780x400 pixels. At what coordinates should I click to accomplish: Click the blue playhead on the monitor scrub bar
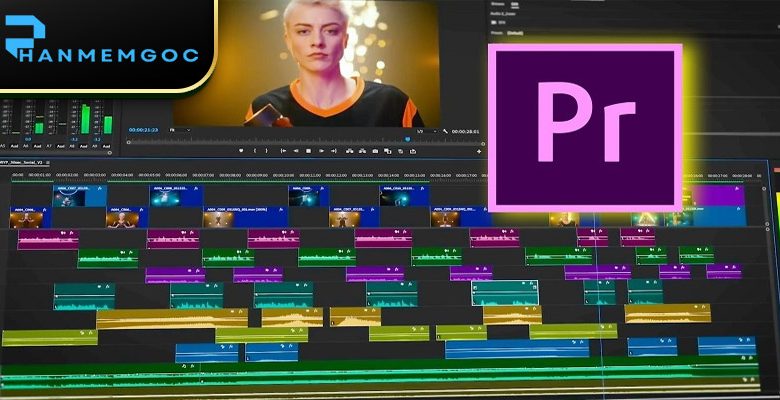pyautogui.click(x=407, y=140)
